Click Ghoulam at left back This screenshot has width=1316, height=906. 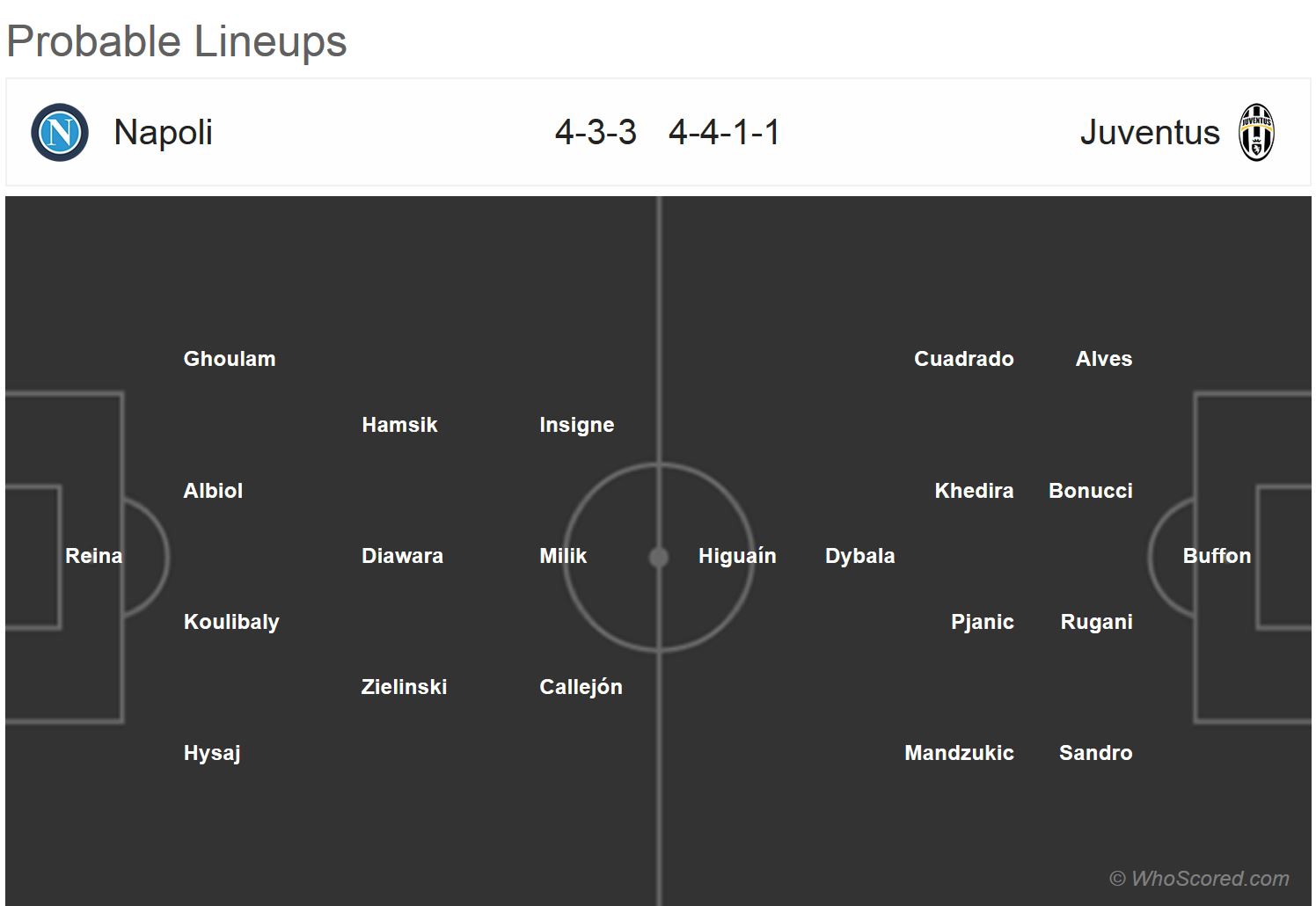229,359
